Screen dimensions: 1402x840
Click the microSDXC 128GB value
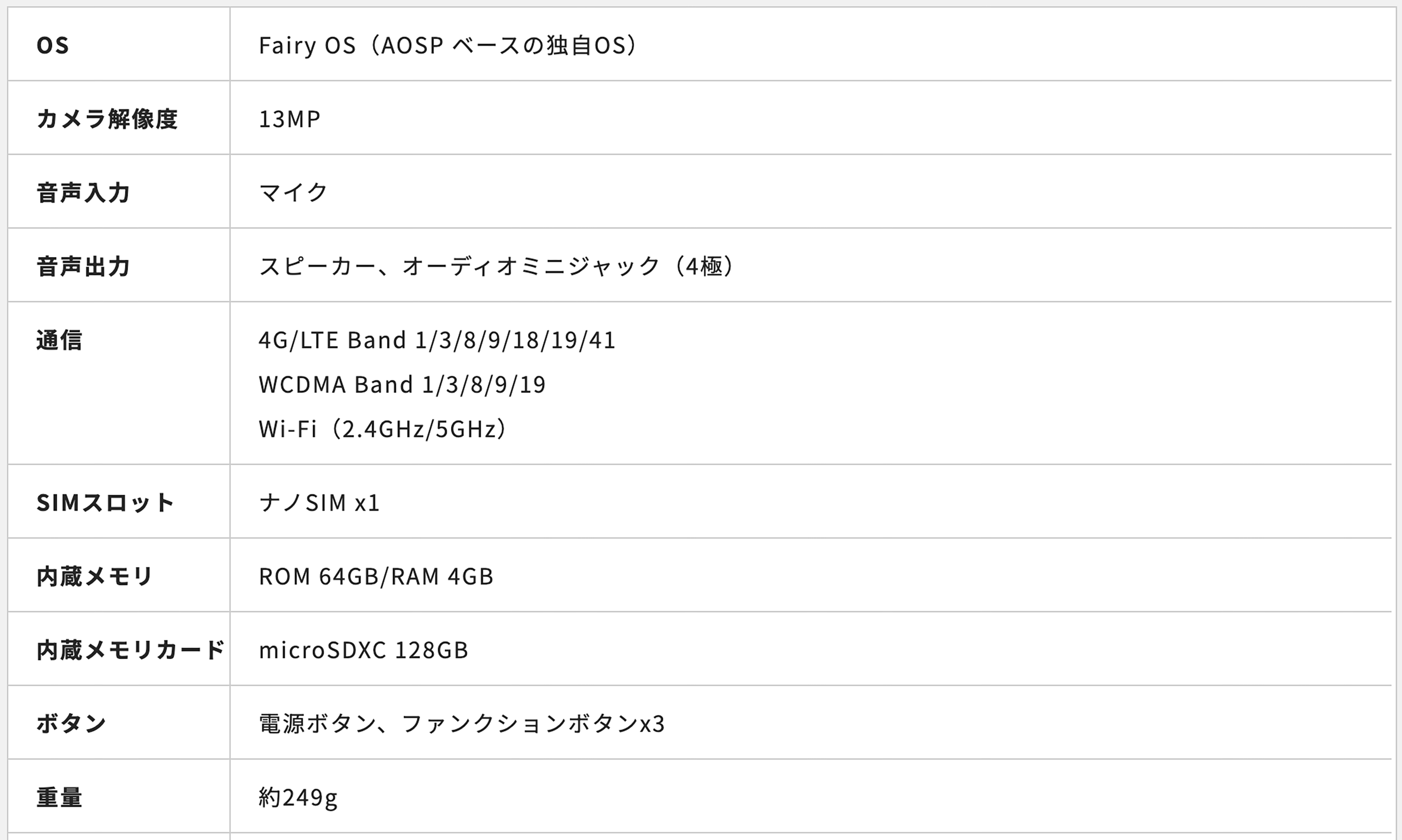[363, 650]
